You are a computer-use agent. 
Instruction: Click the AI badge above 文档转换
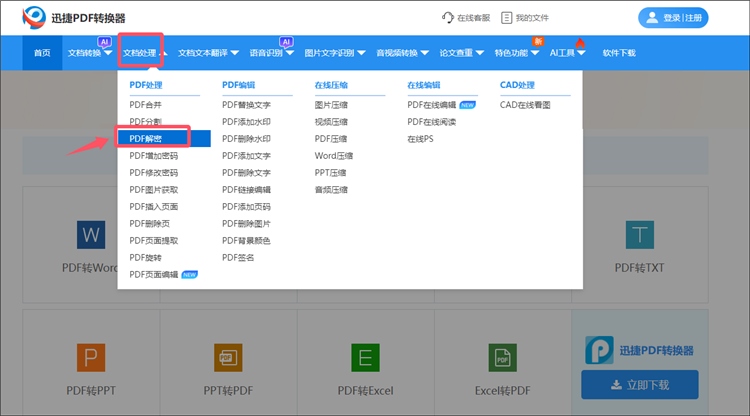click(104, 42)
